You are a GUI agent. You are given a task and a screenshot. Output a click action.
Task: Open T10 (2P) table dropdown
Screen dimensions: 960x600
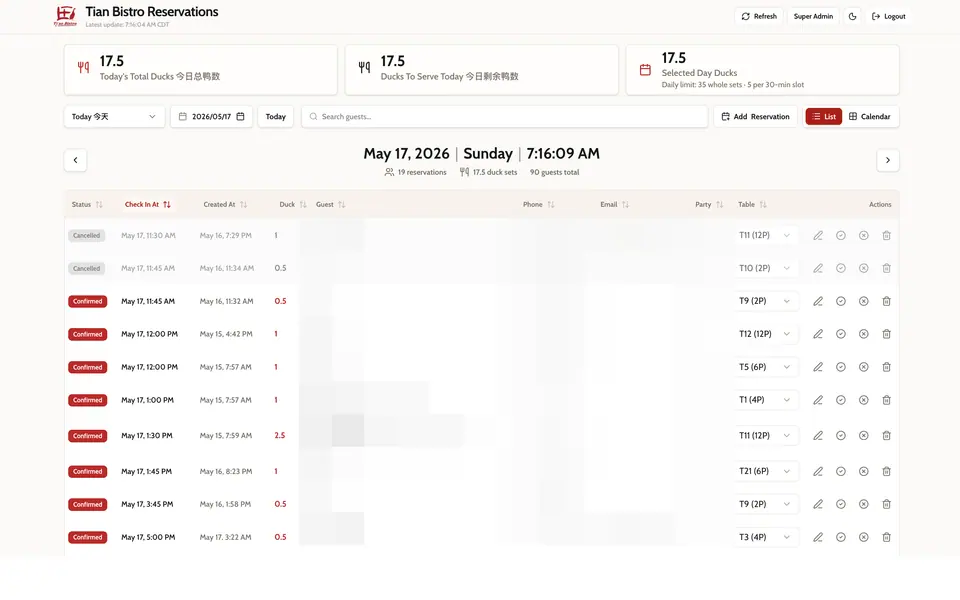[x=765, y=268]
